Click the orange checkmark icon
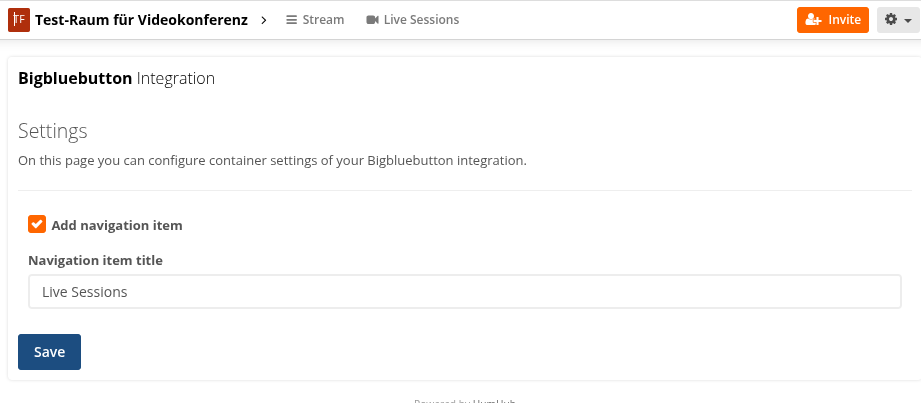This screenshot has width=921, height=403. [37, 224]
